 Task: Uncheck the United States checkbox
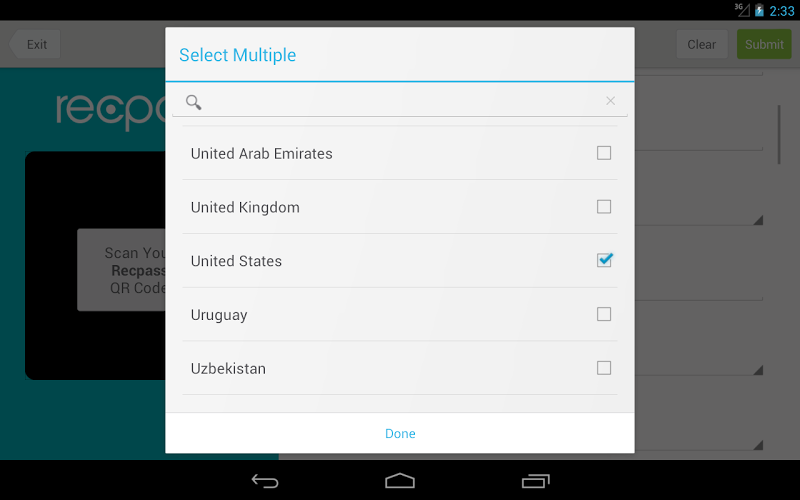[604, 260]
